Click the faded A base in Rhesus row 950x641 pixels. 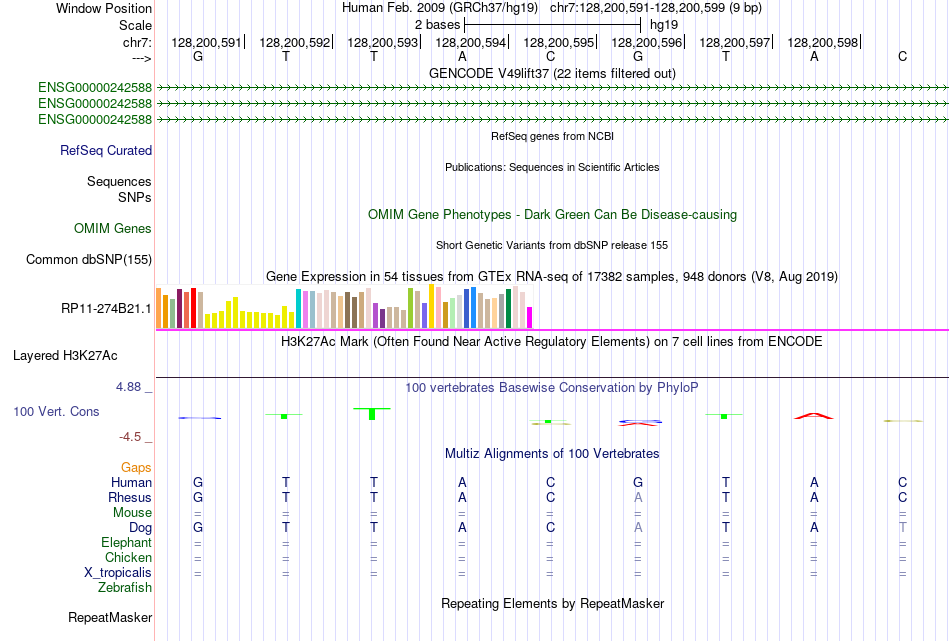tap(638, 497)
